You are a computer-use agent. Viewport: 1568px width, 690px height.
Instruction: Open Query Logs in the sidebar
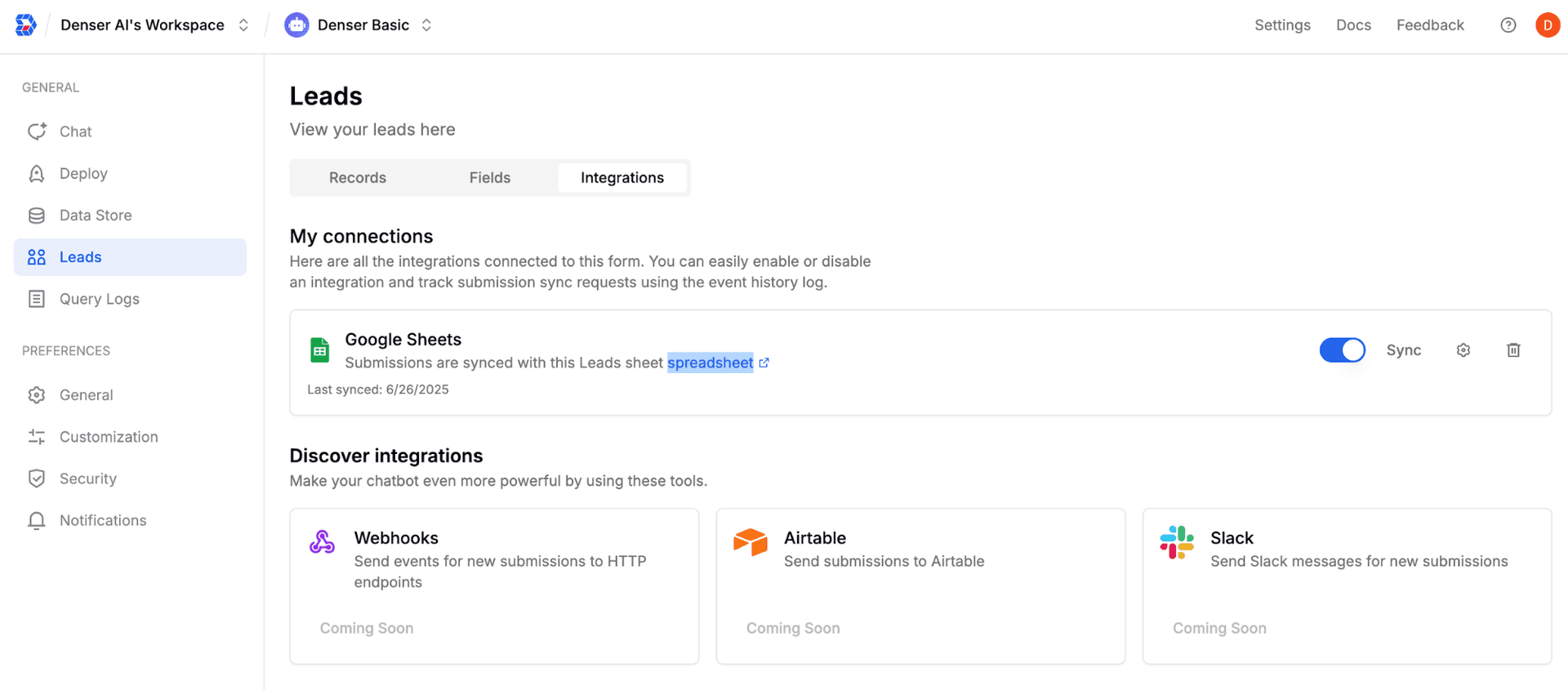tap(99, 299)
